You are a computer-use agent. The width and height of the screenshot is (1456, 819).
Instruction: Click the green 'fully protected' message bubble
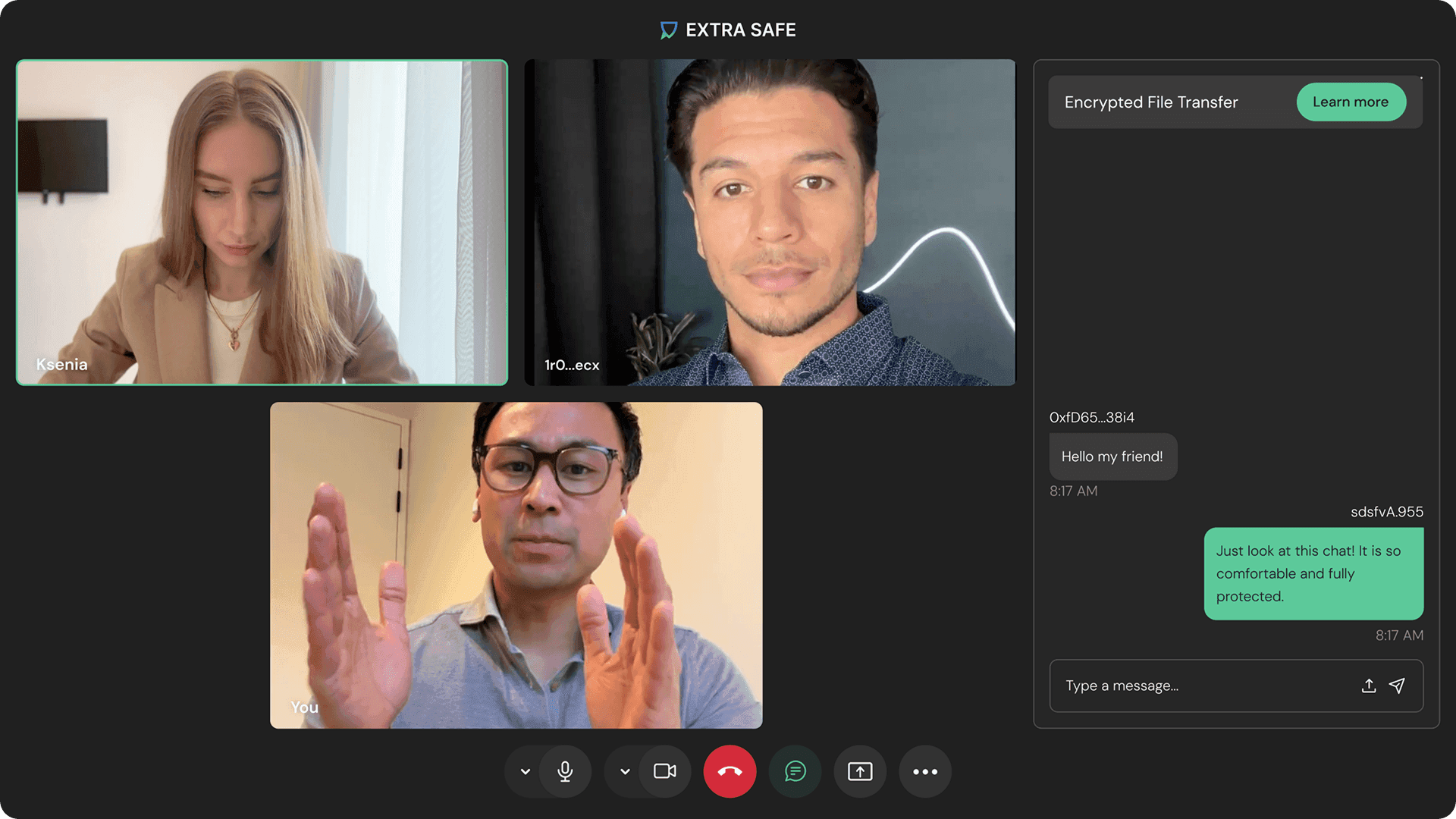1313,573
